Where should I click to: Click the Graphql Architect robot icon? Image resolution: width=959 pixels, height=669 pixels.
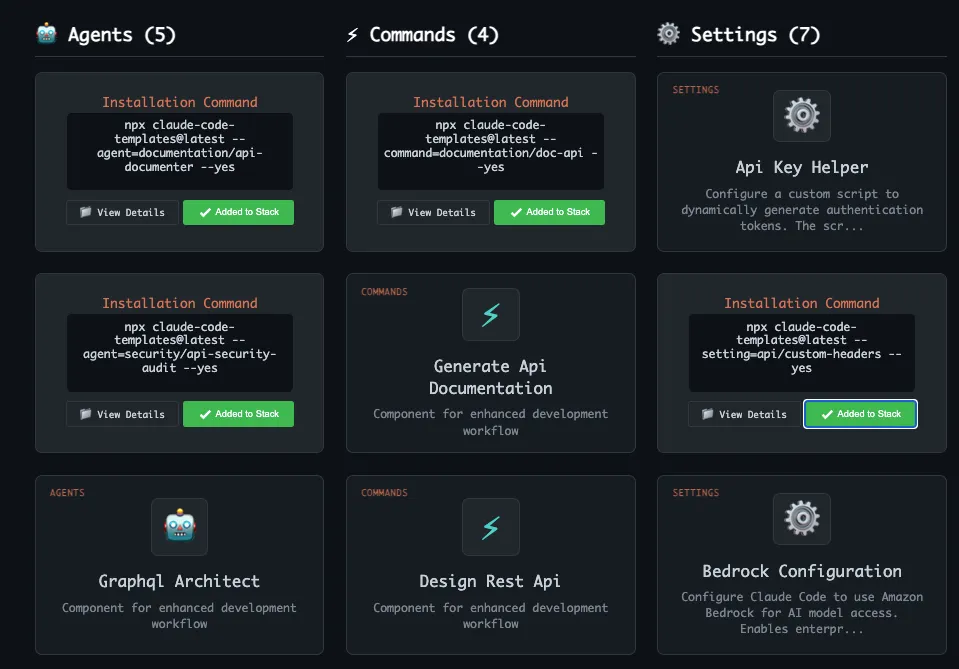pyautogui.click(x=179, y=526)
